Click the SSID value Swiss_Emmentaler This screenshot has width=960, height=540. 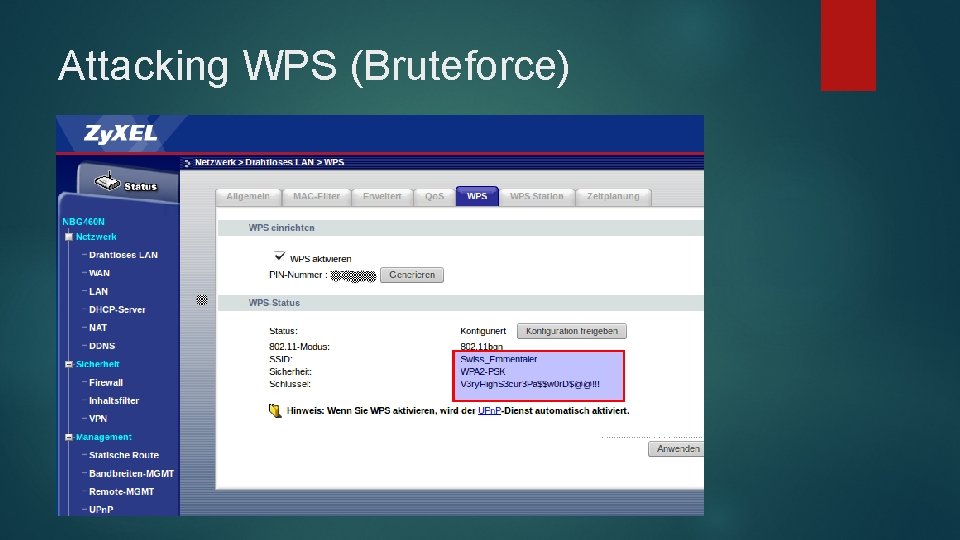click(498, 359)
